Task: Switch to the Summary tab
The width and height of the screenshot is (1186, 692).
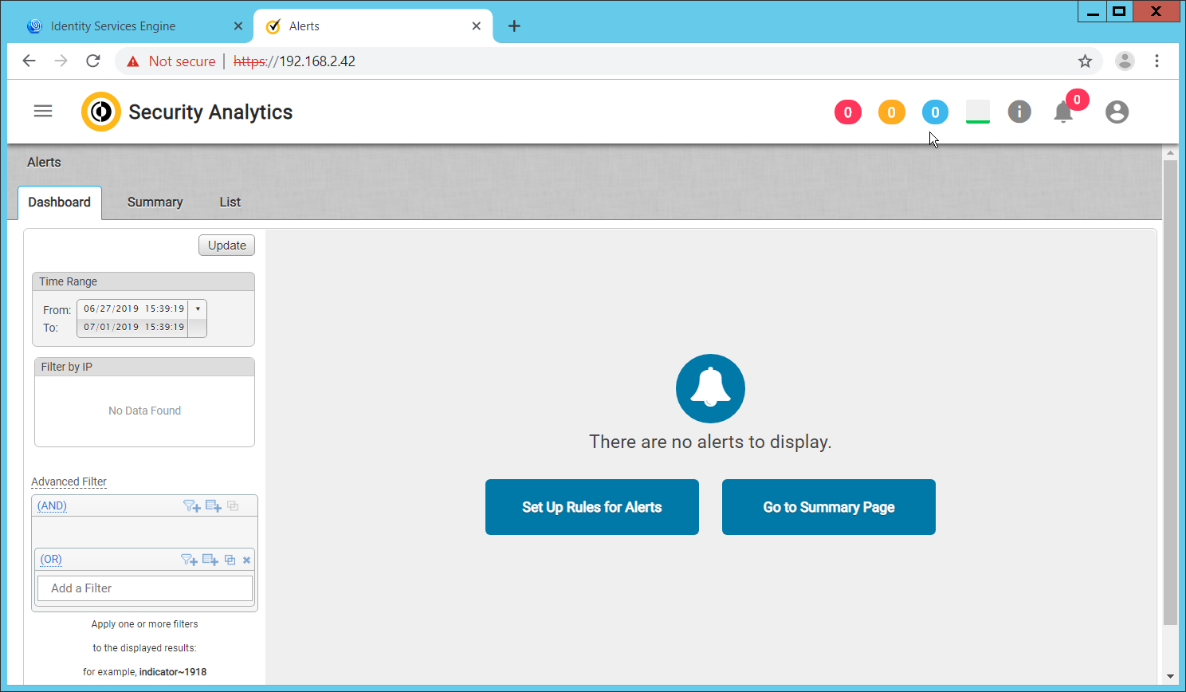Action: point(155,202)
